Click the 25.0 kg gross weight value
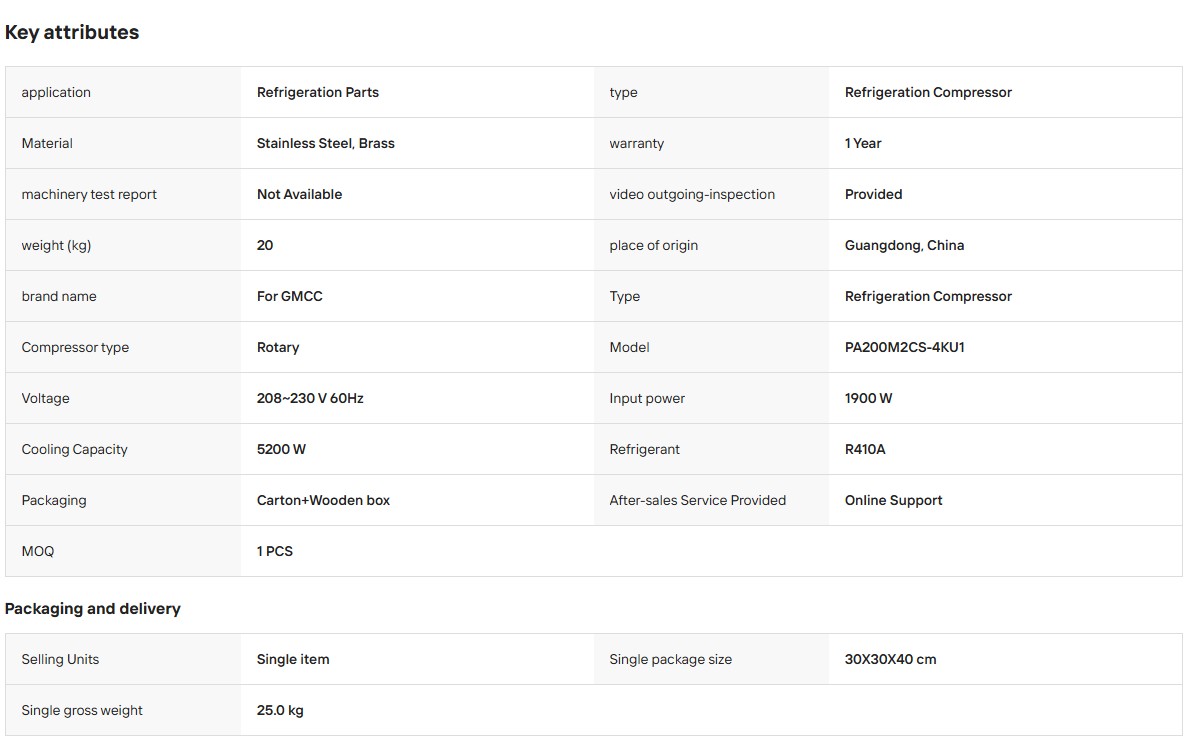 tap(280, 710)
